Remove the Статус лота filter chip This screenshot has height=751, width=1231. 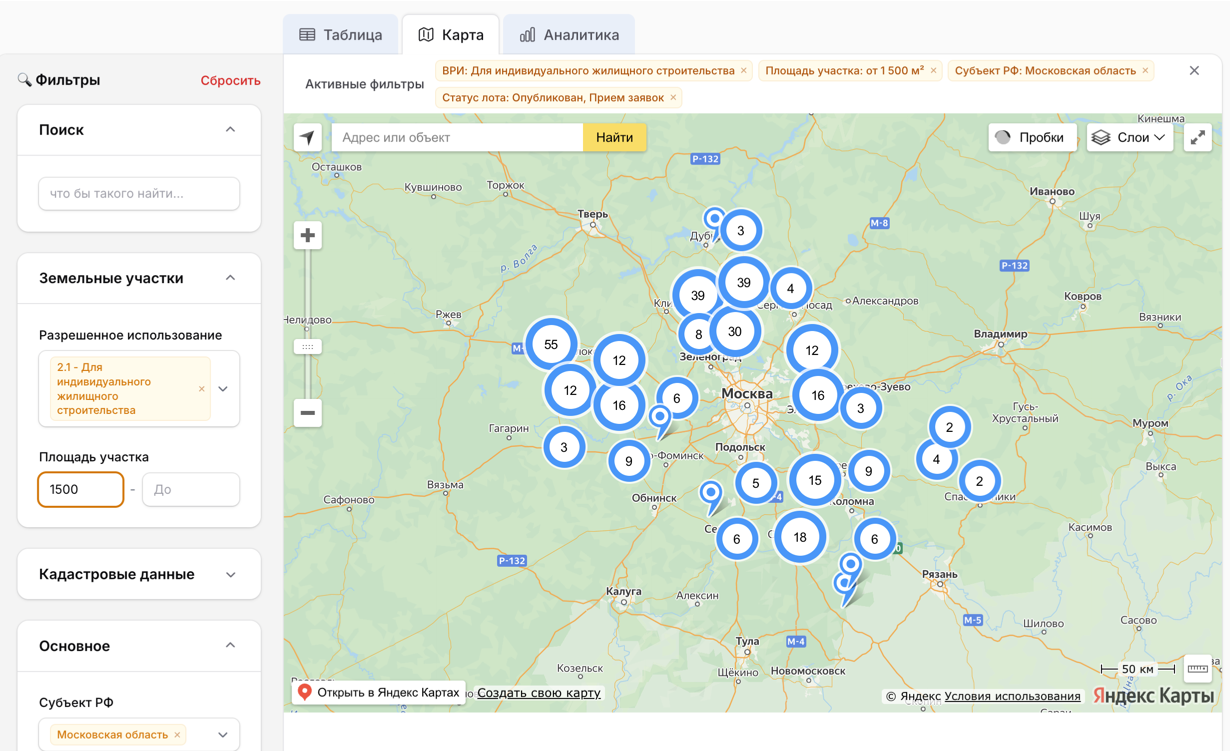pyautogui.click(x=673, y=98)
